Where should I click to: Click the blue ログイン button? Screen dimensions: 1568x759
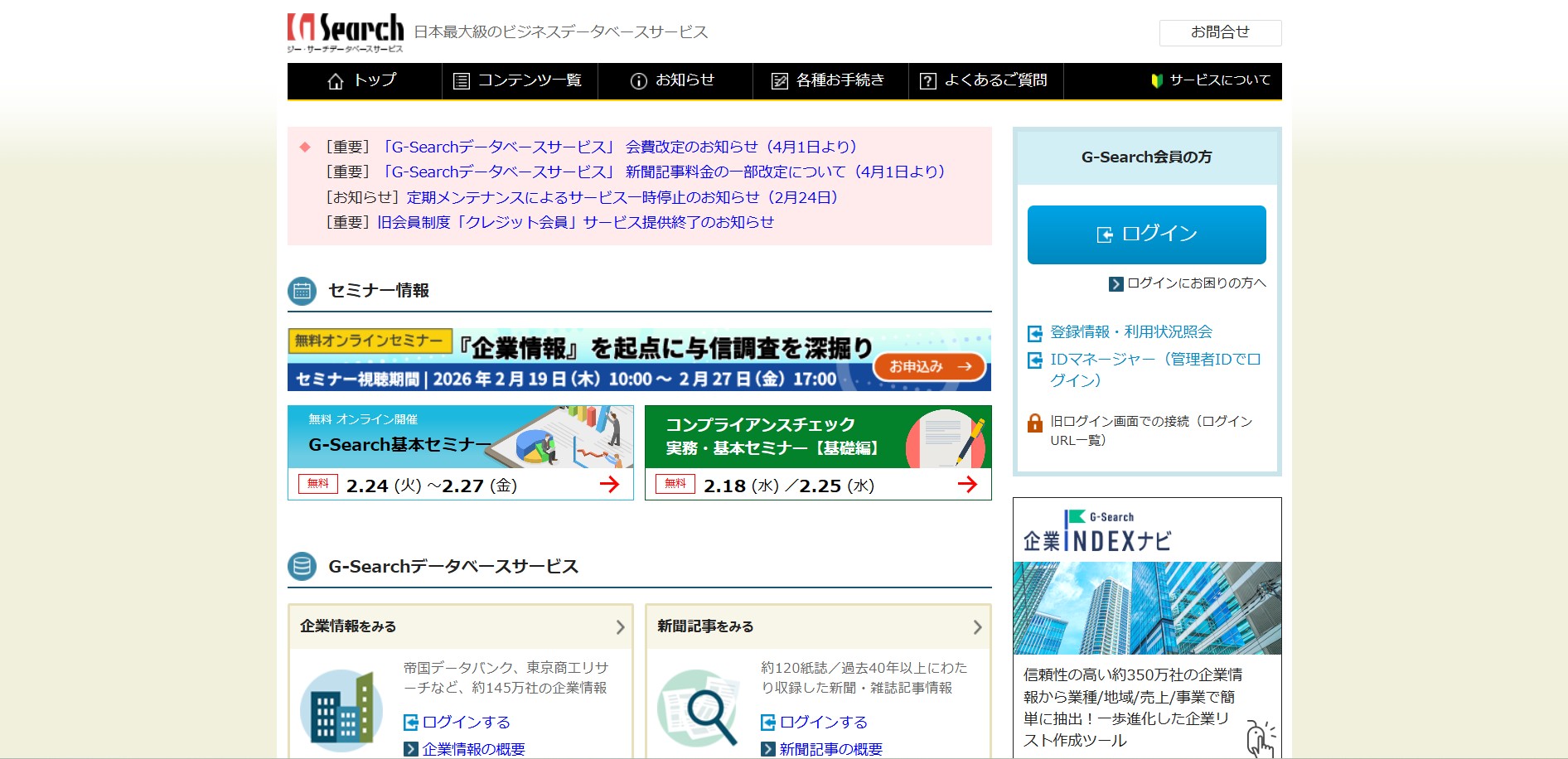point(1146,234)
